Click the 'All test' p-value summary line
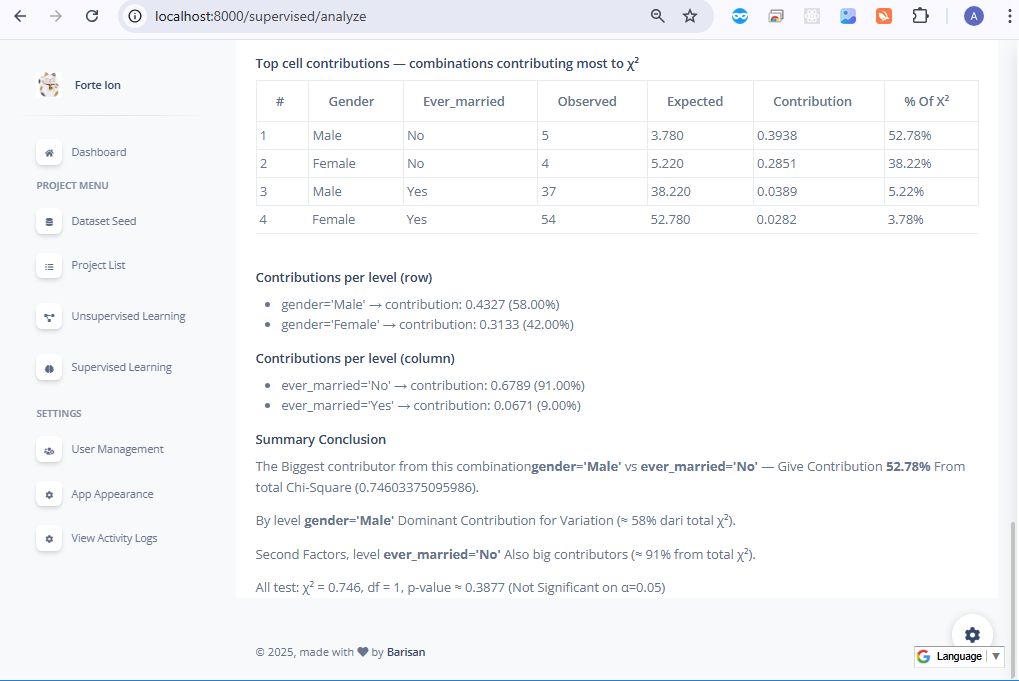The width and height of the screenshot is (1019, 681). [460, 587]
